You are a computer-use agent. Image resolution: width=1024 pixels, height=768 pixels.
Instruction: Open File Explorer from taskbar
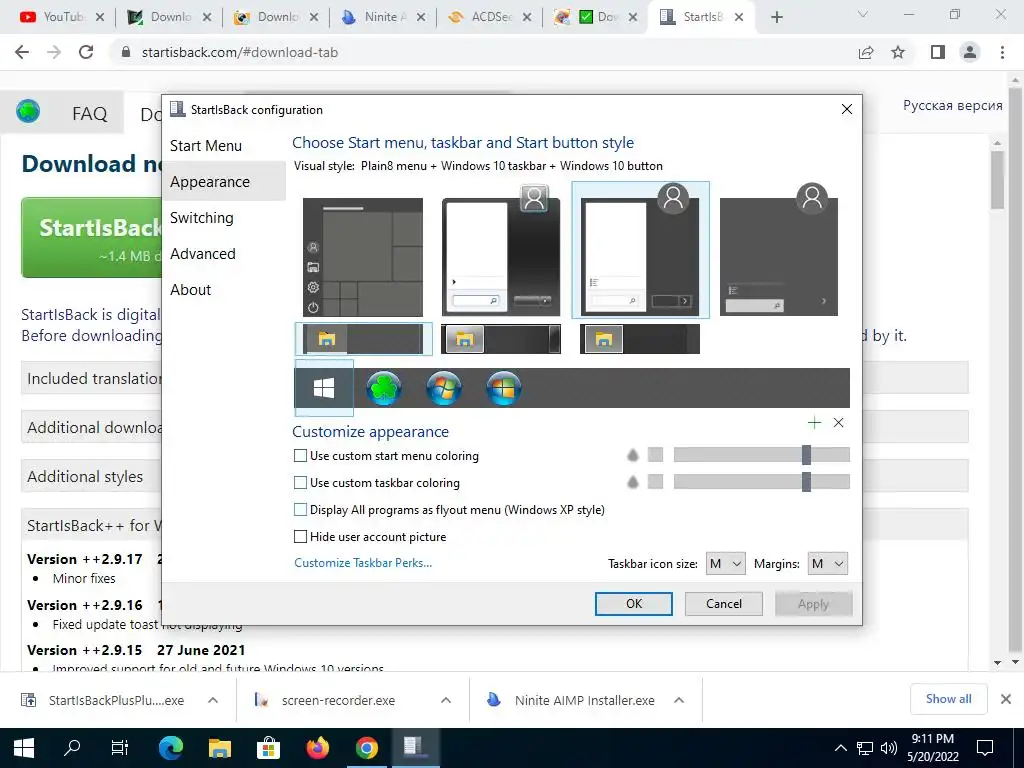tap(219, 748)
